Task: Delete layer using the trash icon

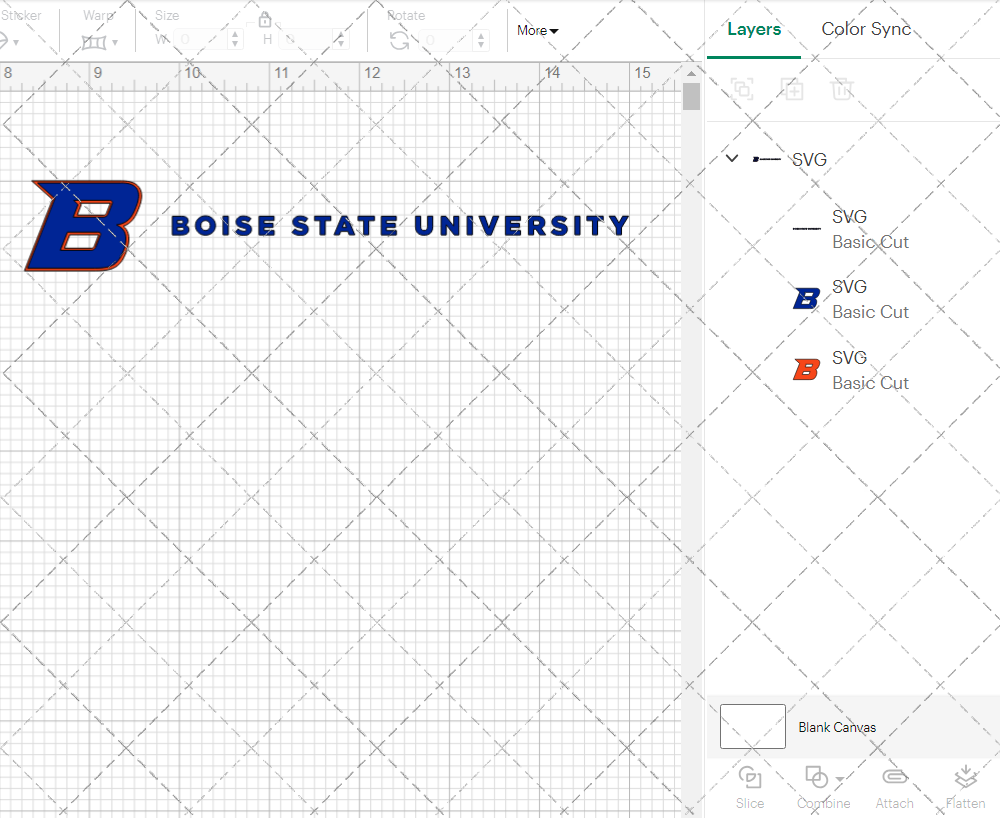Action: [x=843, y=89]
